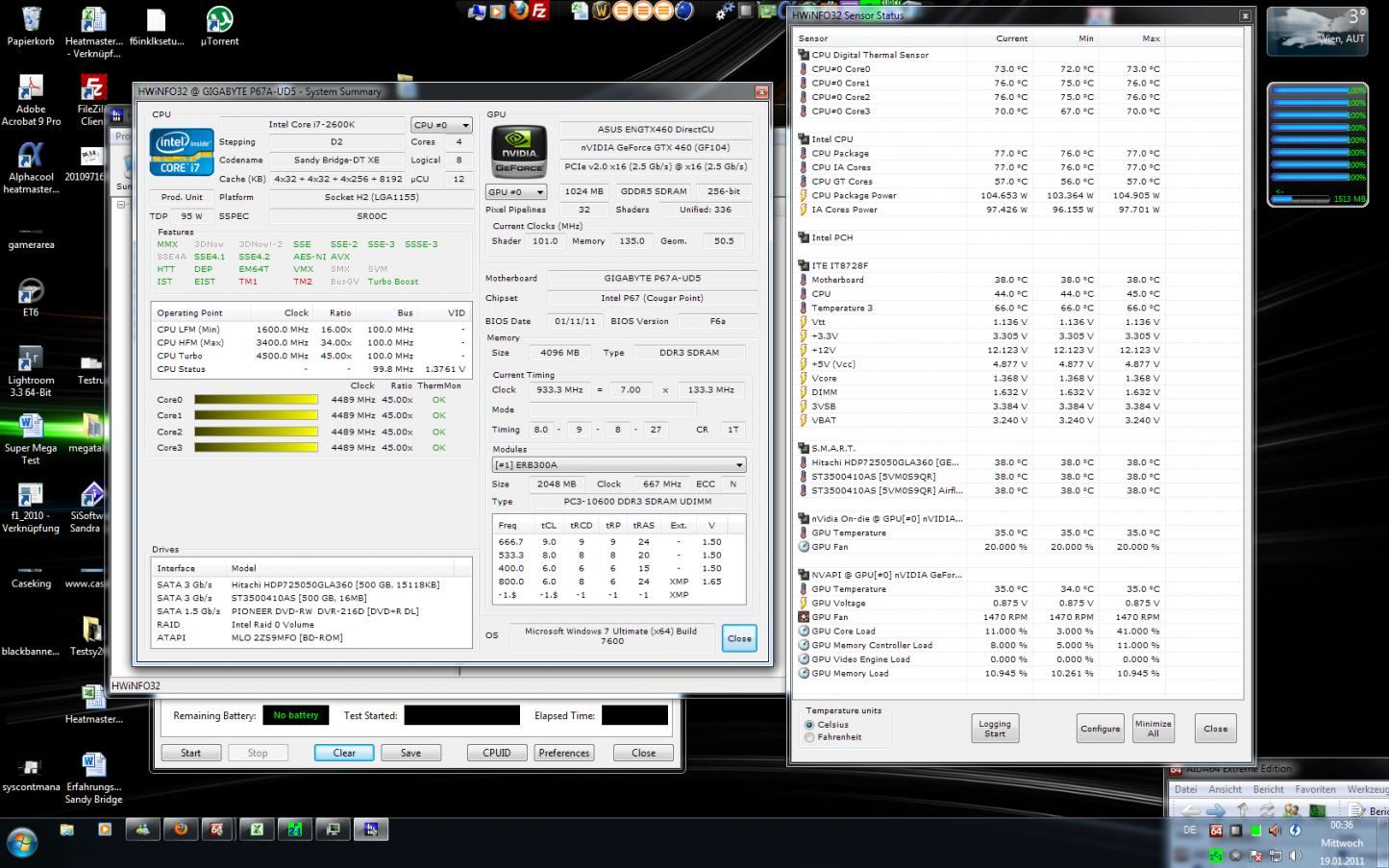The height and width of the screenshot is (868, 1389).
Task: Click the NVIDIA GeForce logo
Action: (519, 152)
